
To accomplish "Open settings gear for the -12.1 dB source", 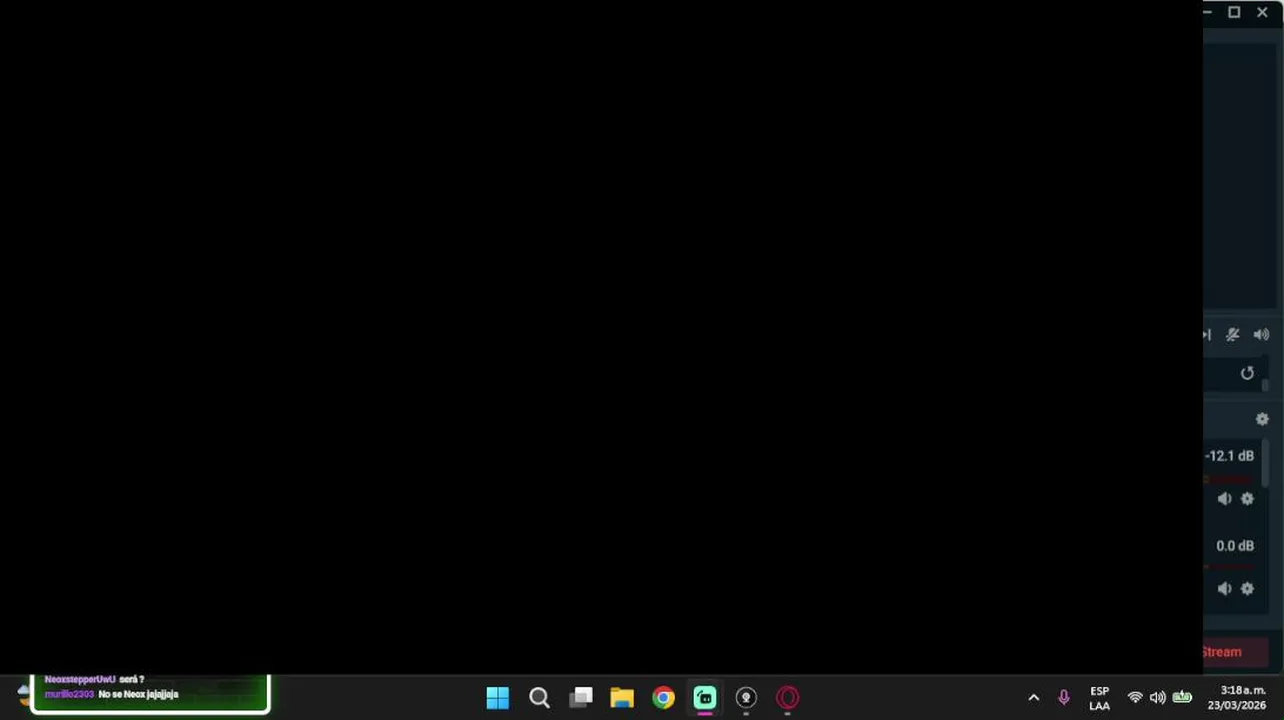I will (1247, 499).
